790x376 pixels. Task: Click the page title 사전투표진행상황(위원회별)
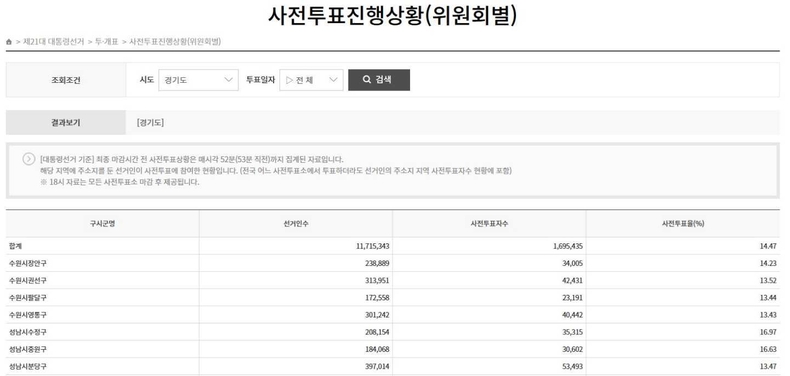tap(392, 16)
